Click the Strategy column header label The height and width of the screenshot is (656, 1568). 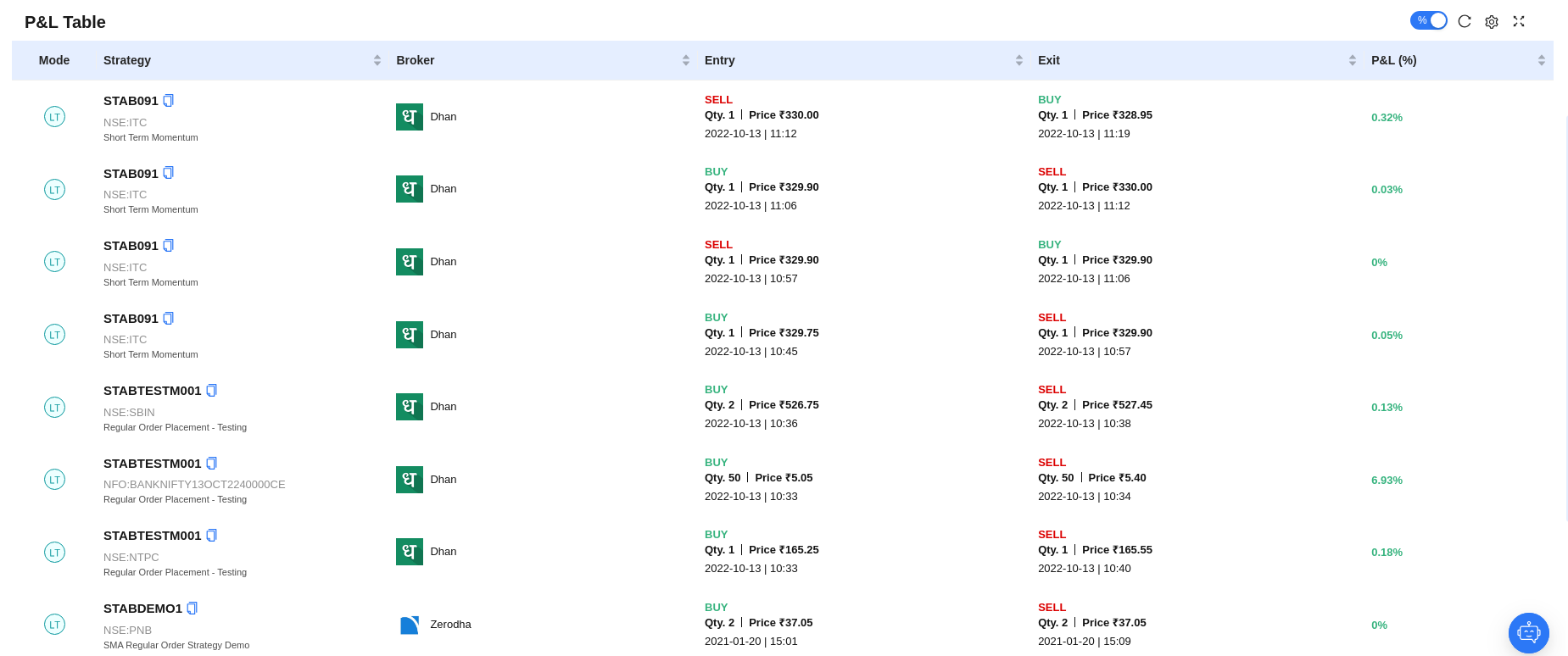click(127, 60)
